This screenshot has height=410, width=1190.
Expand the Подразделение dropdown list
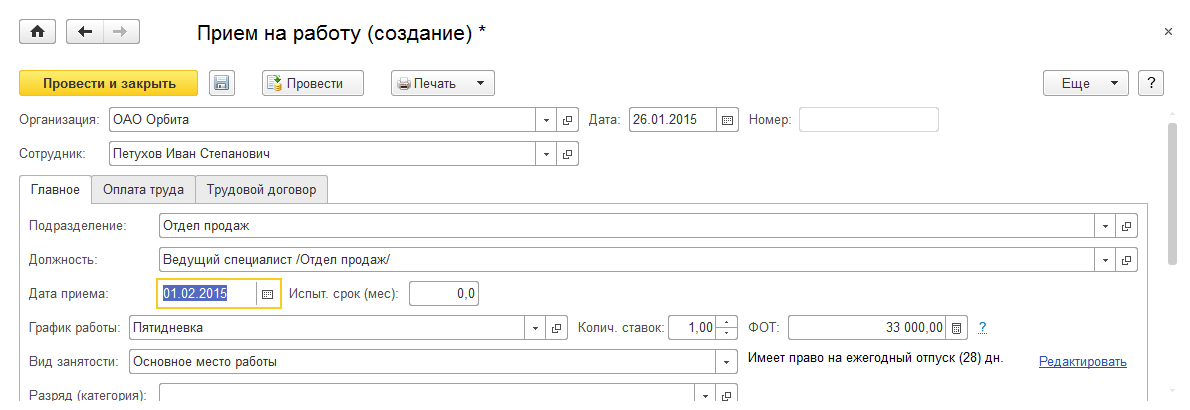coord(1105,226)
